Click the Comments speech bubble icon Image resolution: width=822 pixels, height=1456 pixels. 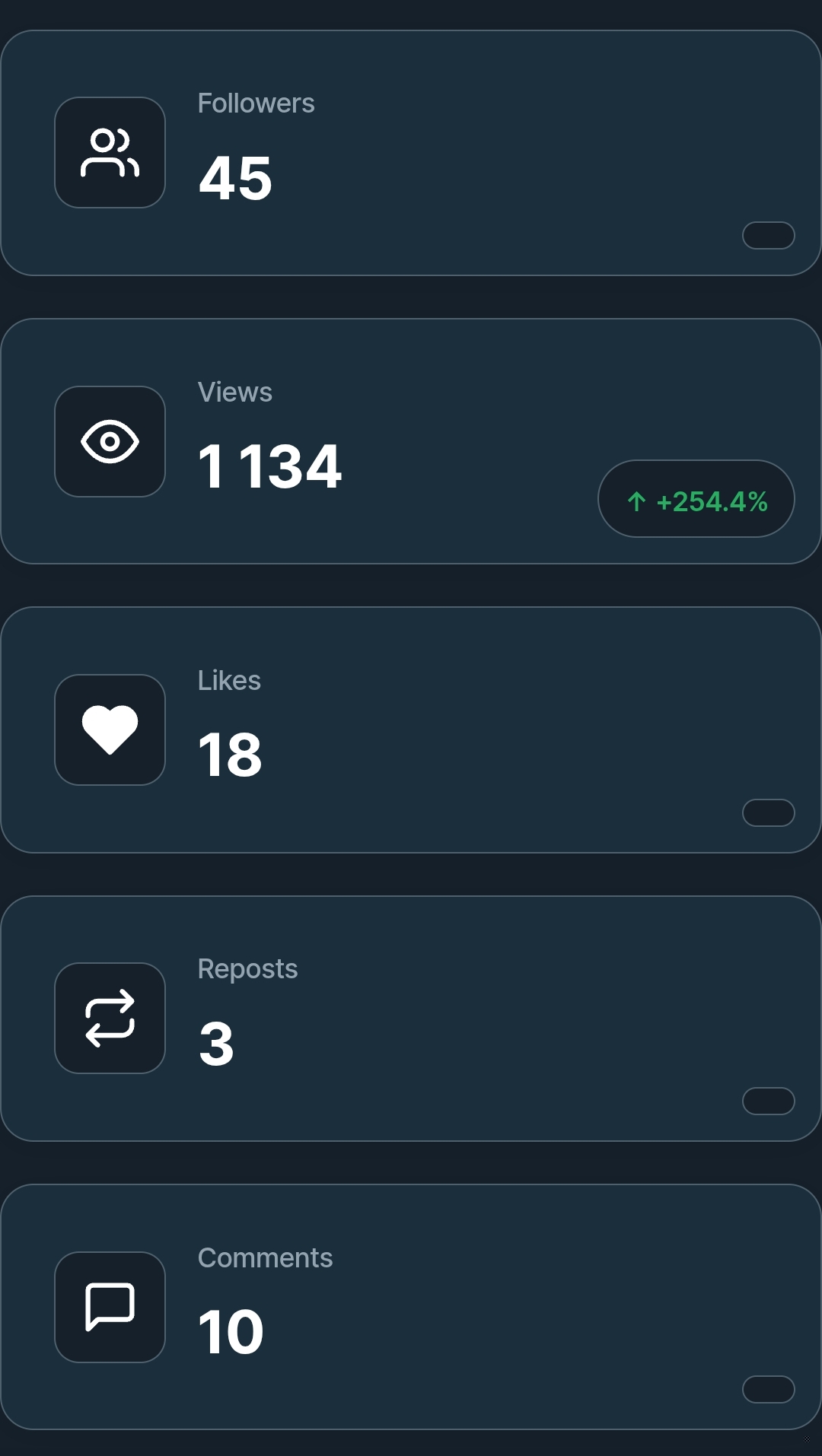click(110, 1306)
